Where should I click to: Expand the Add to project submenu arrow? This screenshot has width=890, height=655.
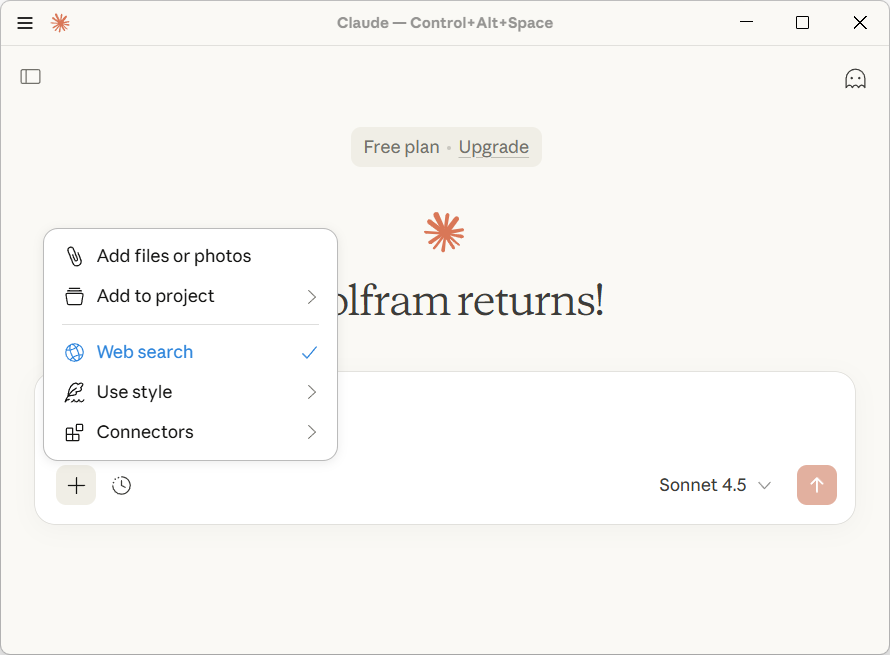coord(312,297)
